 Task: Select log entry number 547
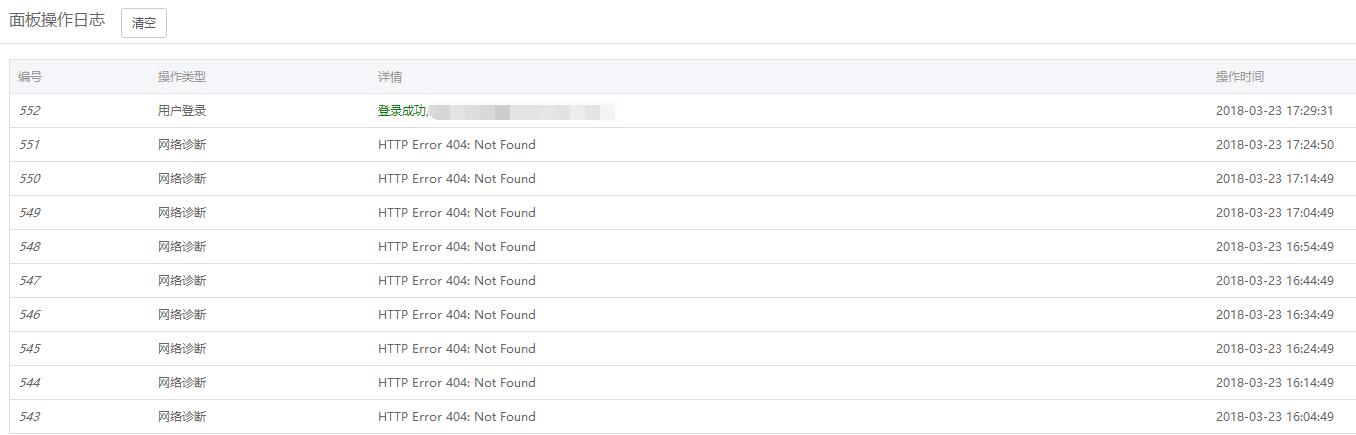(30, 281)
